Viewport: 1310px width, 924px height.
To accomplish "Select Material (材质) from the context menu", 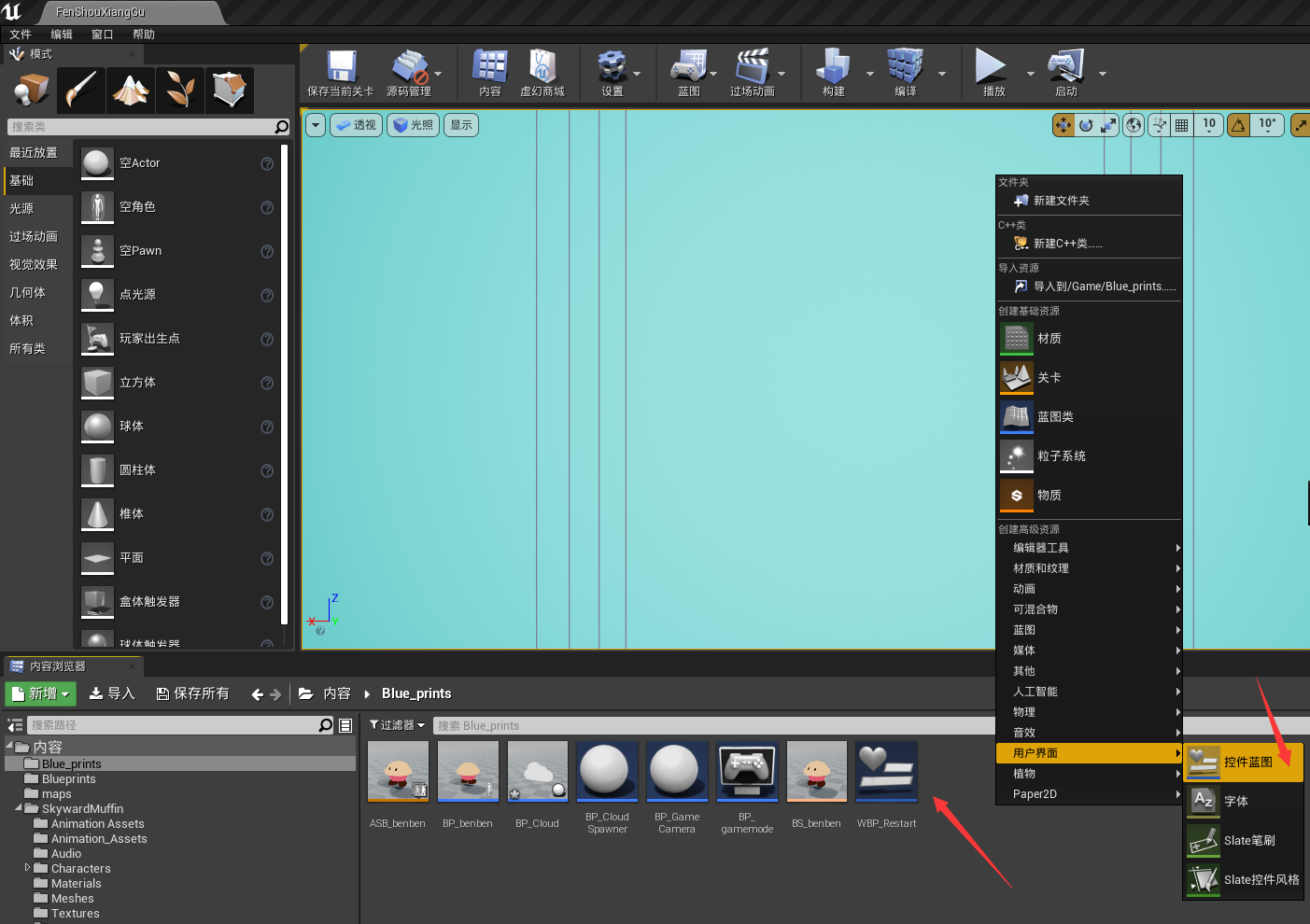I will click(1049, 339).
